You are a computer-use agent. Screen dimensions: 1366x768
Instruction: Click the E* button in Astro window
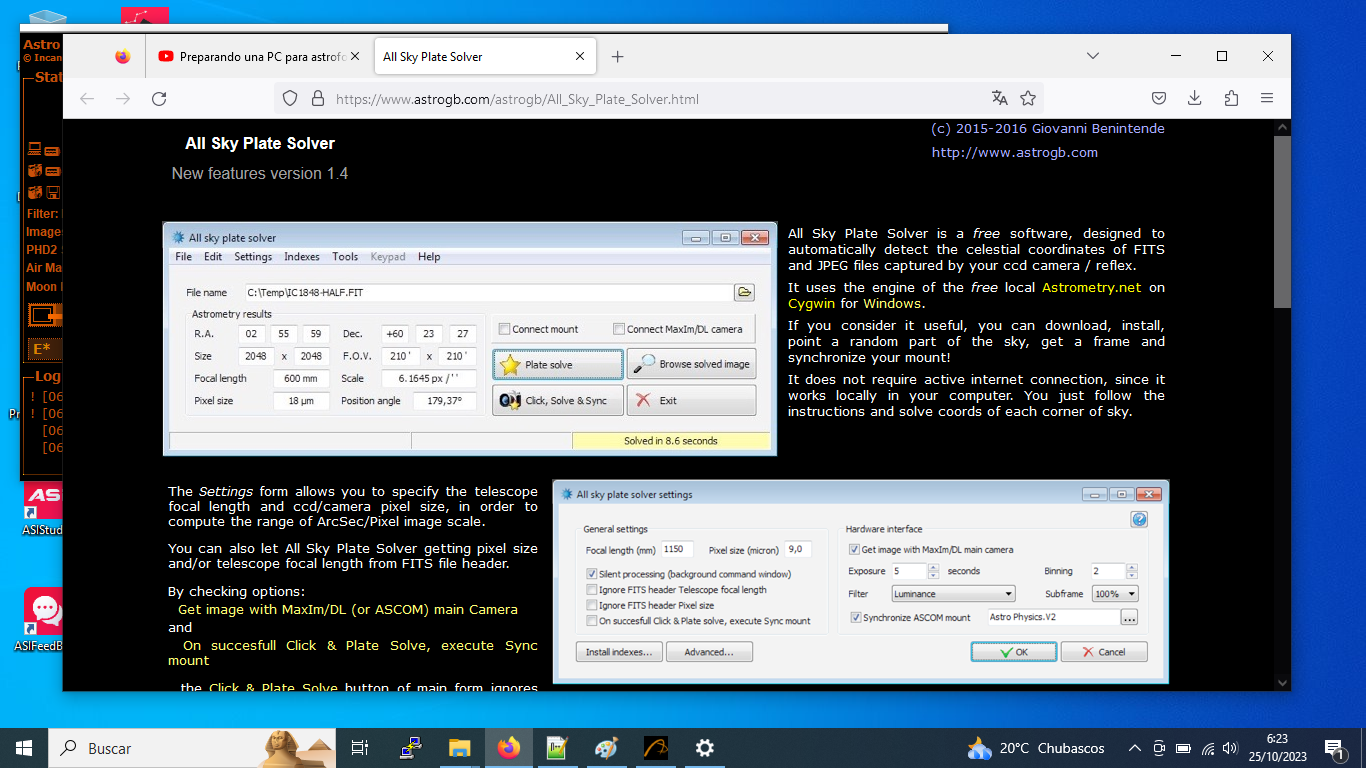43,349
